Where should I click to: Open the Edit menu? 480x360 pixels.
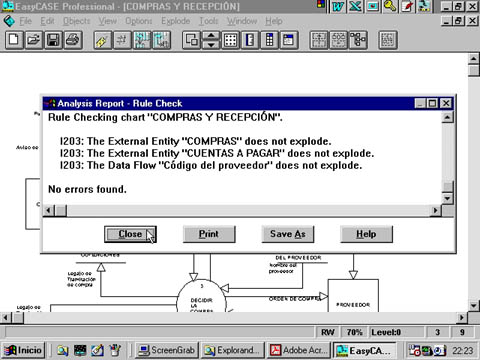47,21
